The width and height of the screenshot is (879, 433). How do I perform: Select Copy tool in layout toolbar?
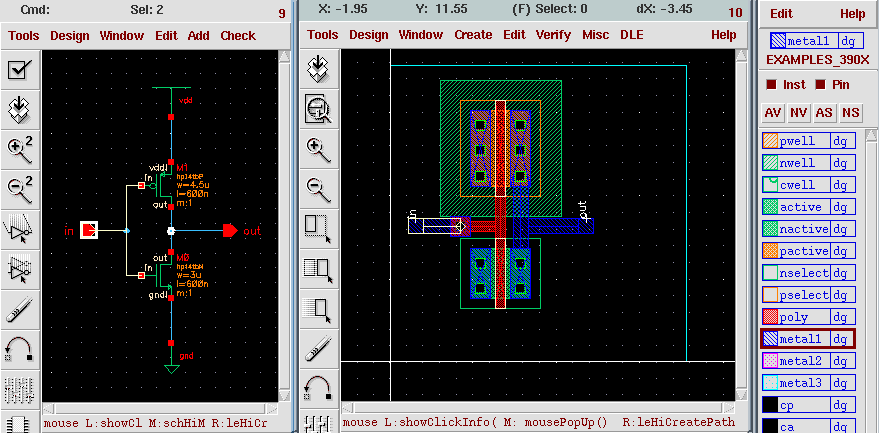319,268
